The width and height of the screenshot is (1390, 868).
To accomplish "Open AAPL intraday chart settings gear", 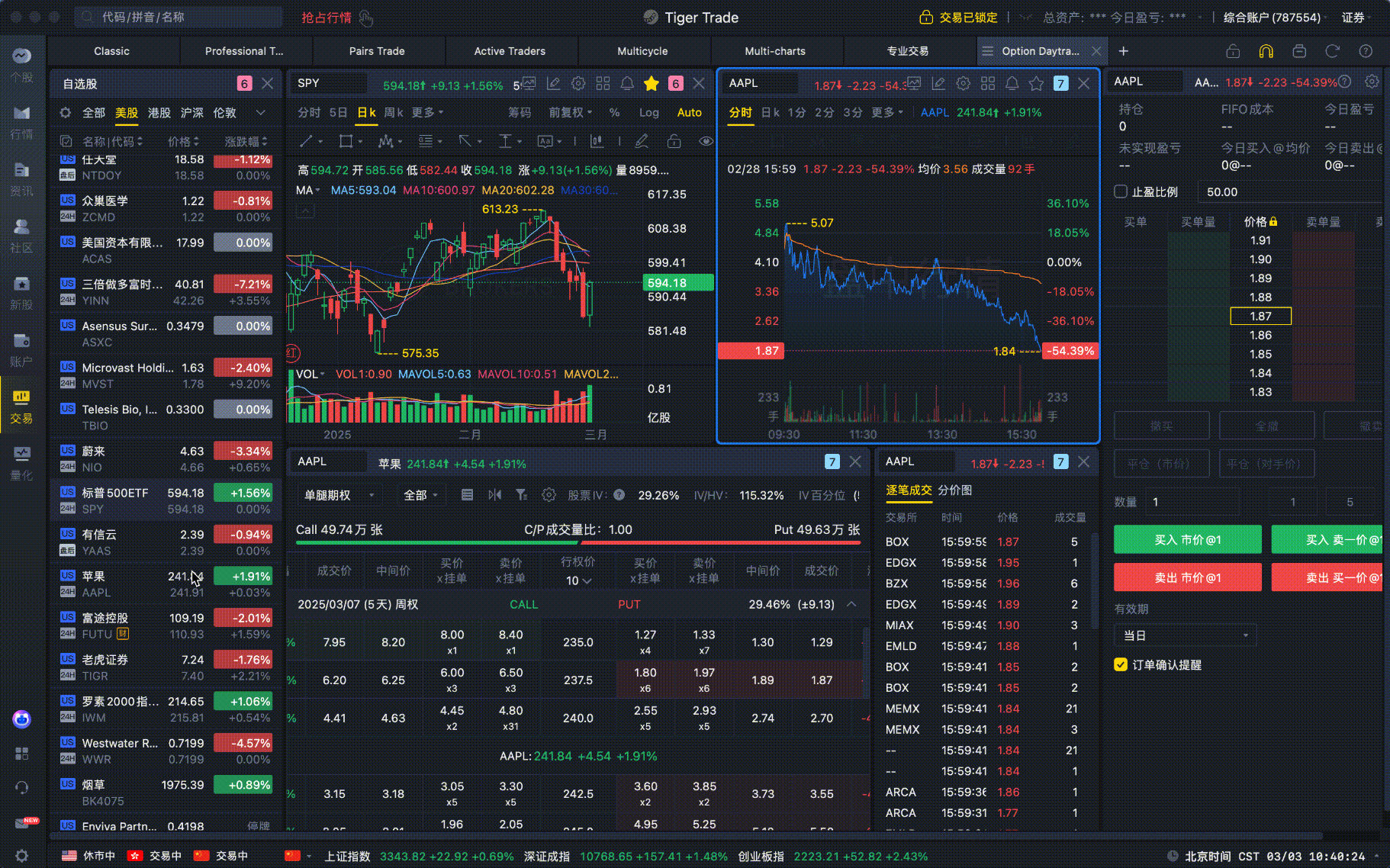I will coord(963,83).
